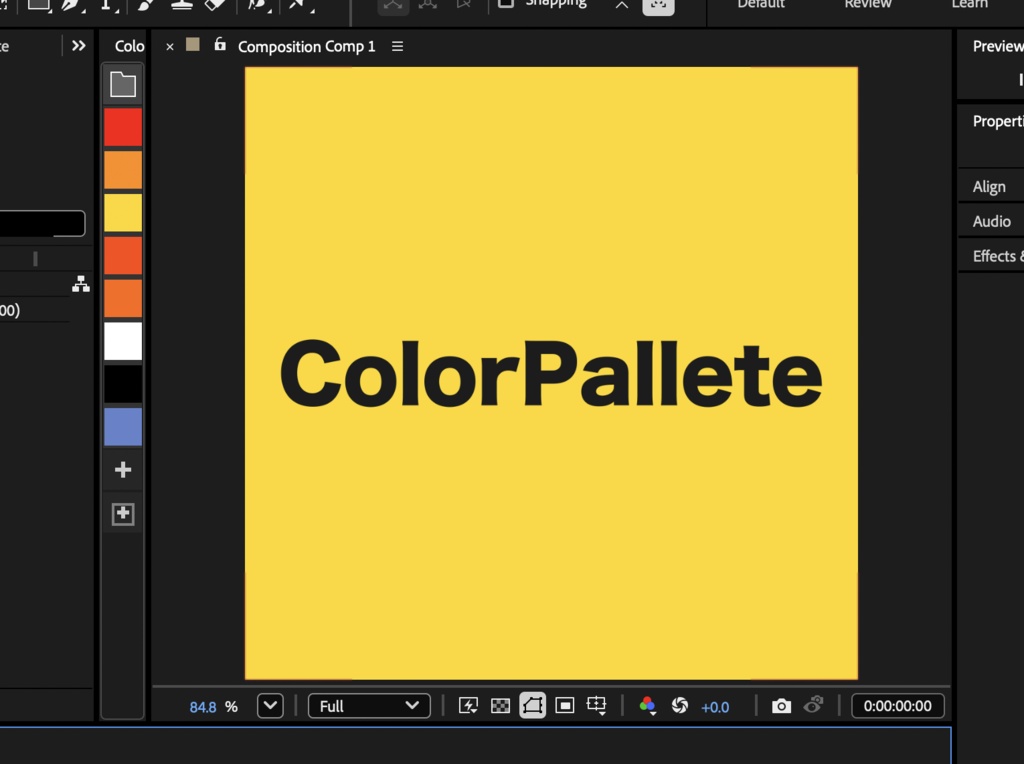Switch to the Review workspace
This screenshot has width=1024, height=764.
866,5
